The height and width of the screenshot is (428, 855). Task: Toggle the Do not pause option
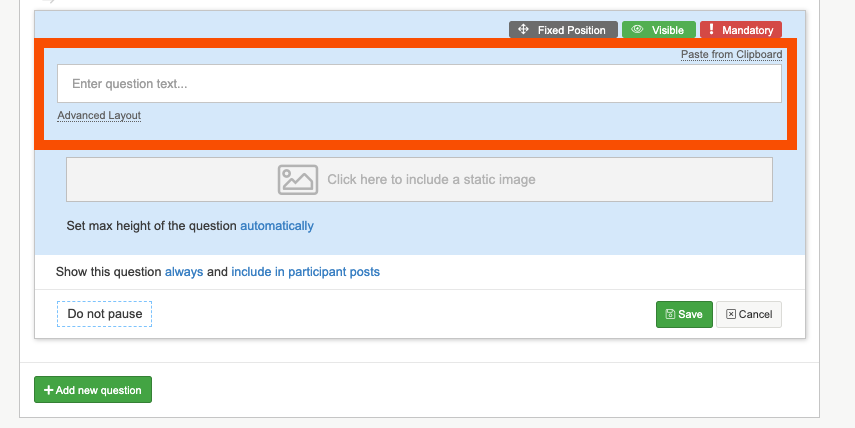coord(104,314)
